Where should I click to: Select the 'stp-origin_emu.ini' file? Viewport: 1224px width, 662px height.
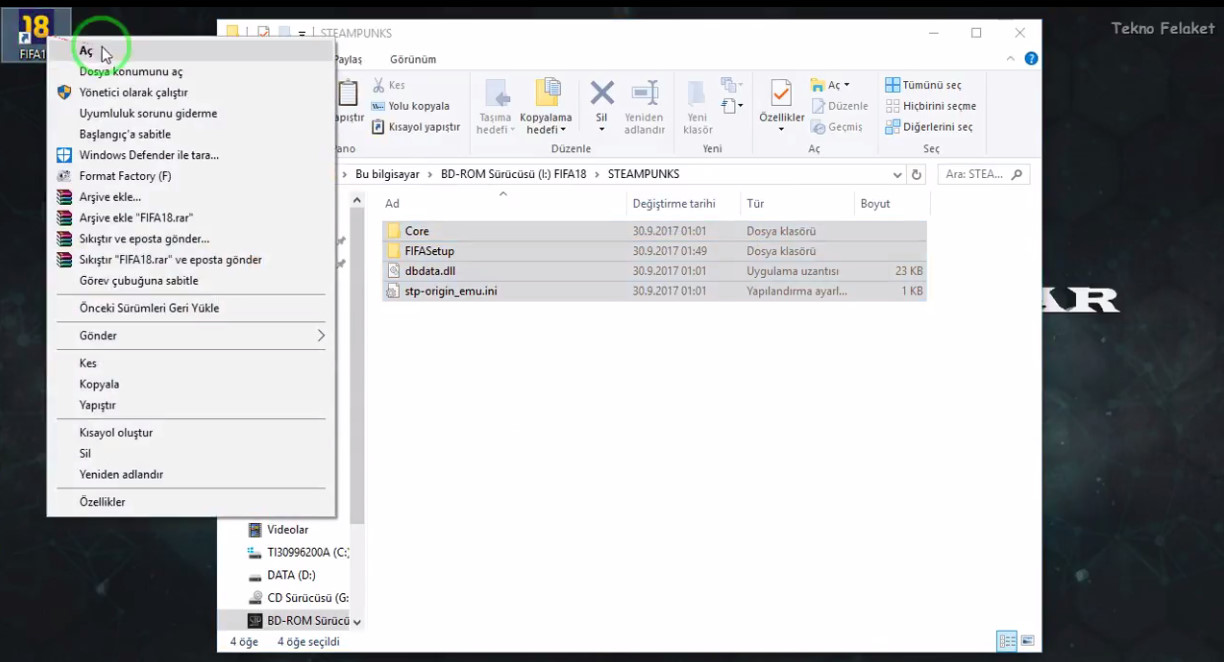(654, 291)
